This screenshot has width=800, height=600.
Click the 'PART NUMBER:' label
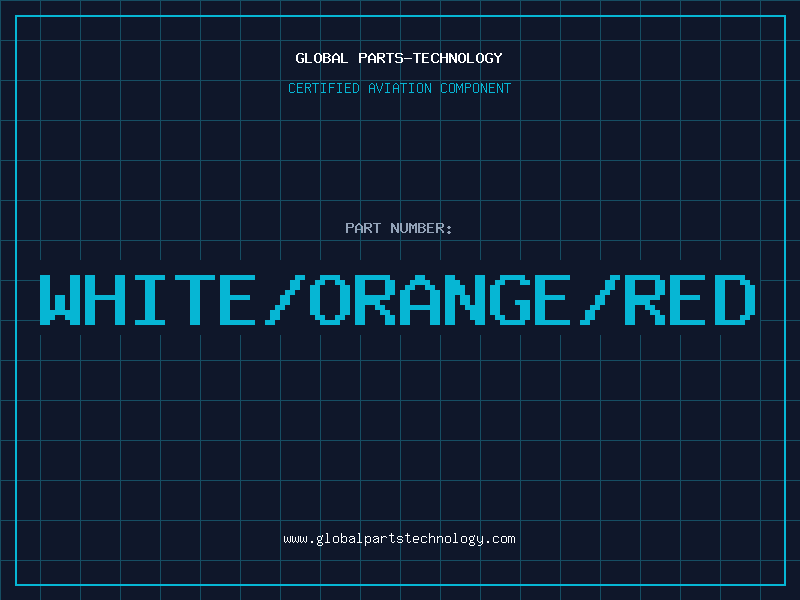(x=399, y=228)
